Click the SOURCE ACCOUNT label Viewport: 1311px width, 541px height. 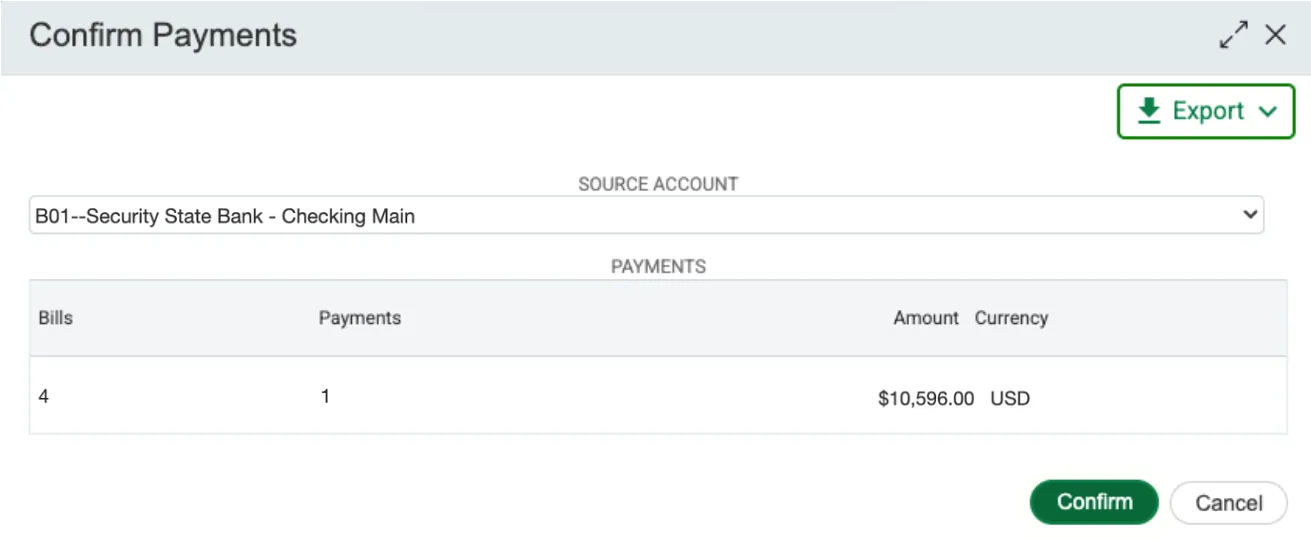pos(658,184)
